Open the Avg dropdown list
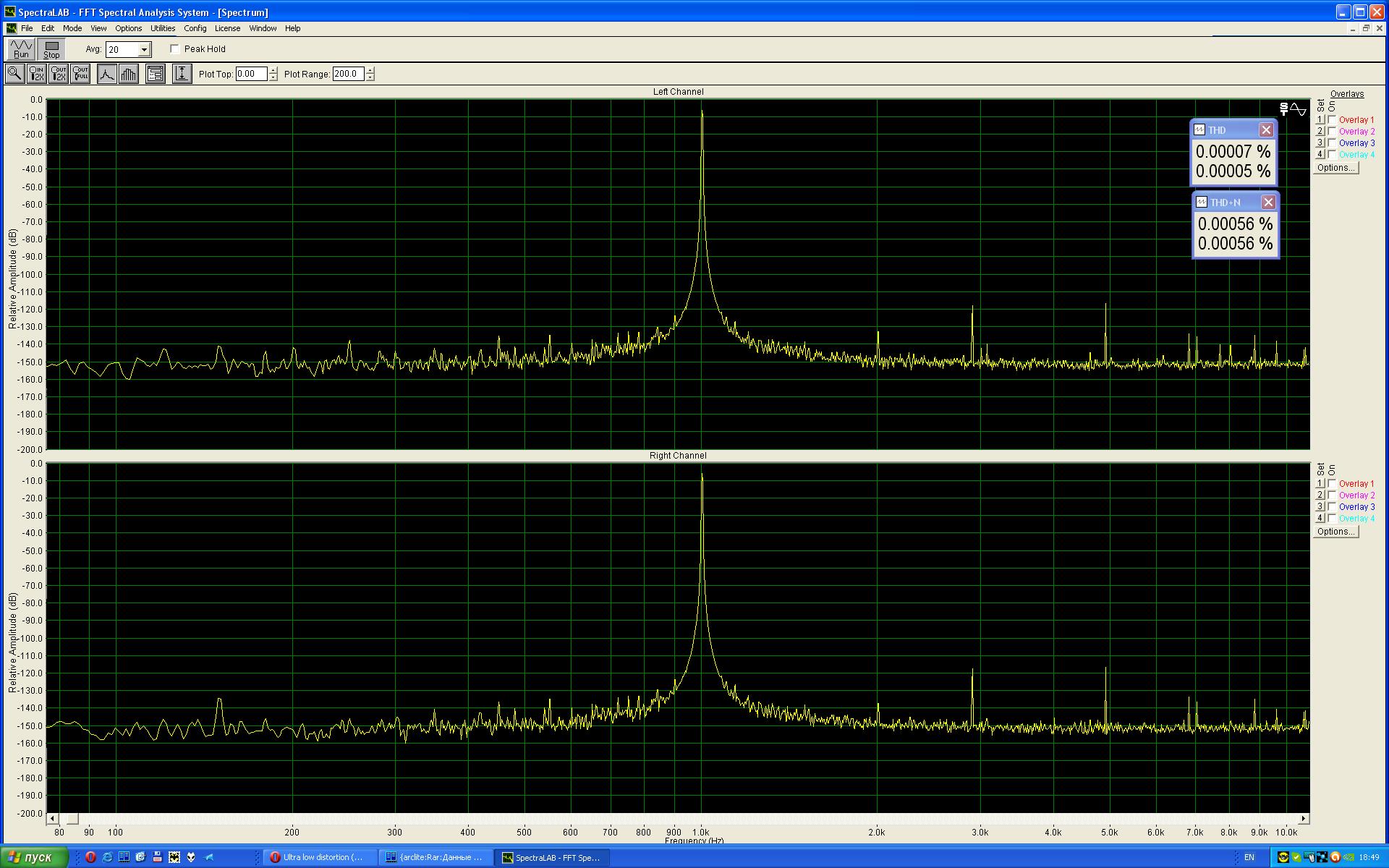1389x868 pixels. point(144,50)
